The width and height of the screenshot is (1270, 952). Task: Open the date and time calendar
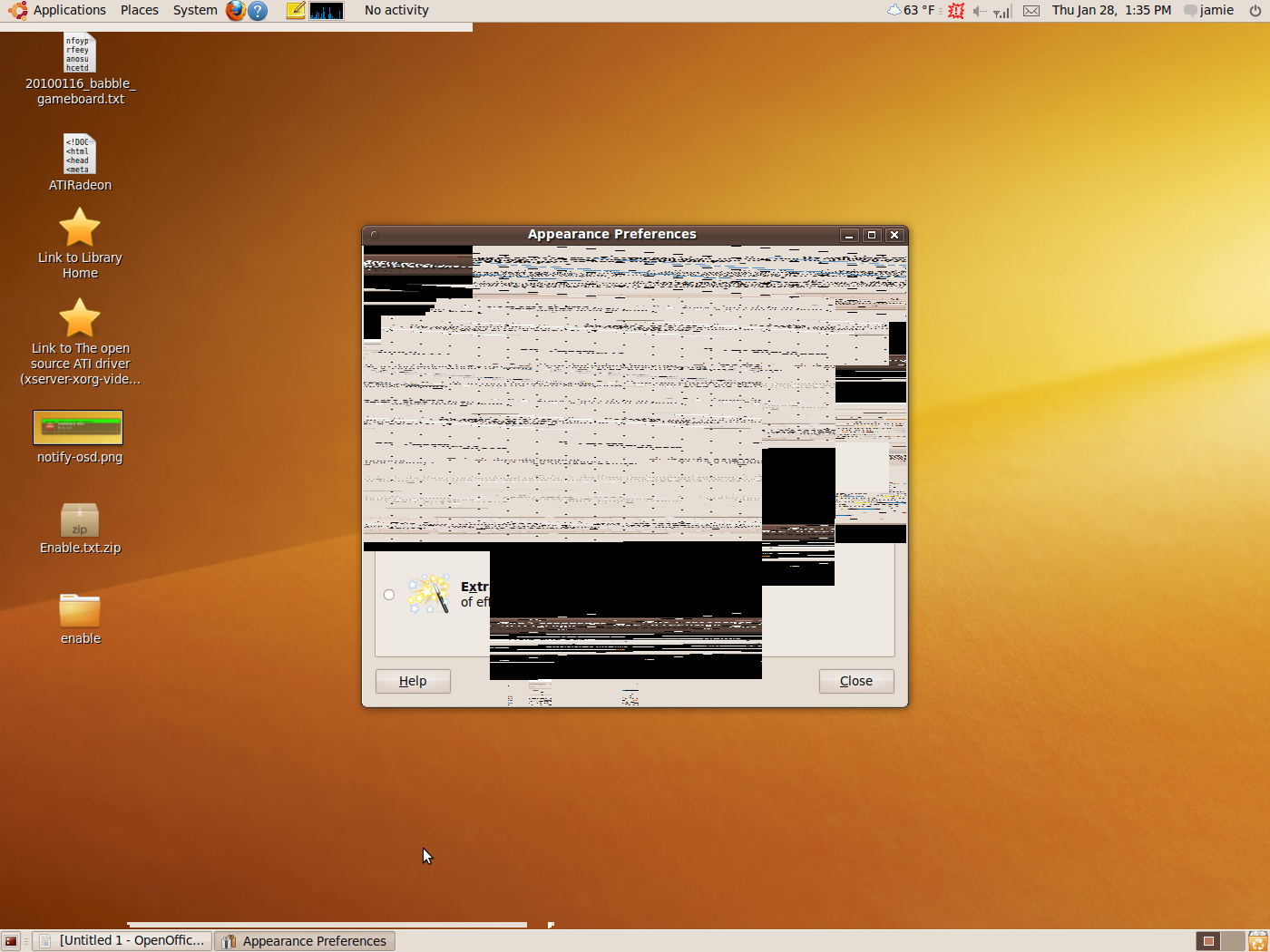1111,10
